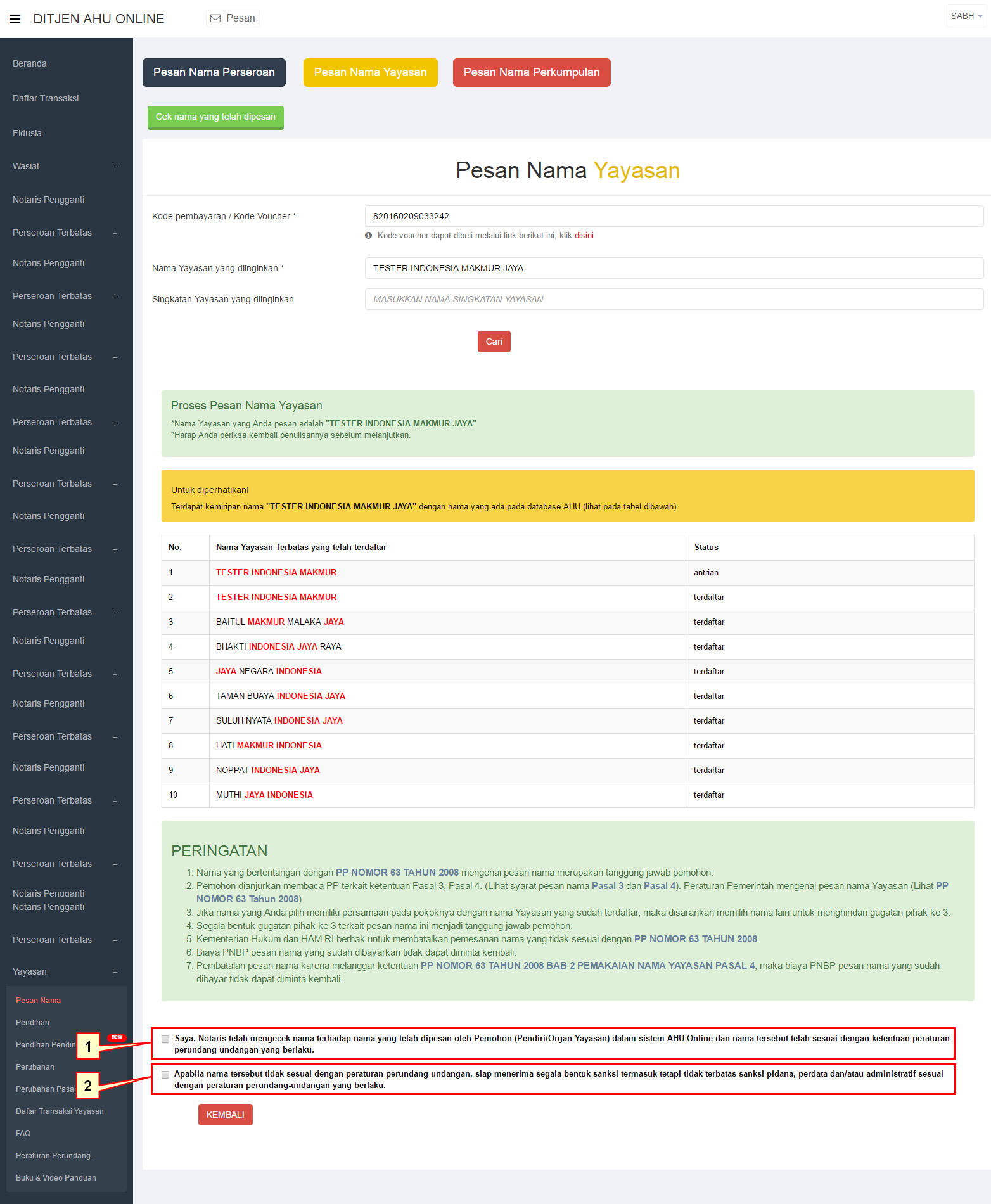Click Cek nama yang telah dipesan
Image resolution: width=991 pixels, height=1204 pixels.
215,117
